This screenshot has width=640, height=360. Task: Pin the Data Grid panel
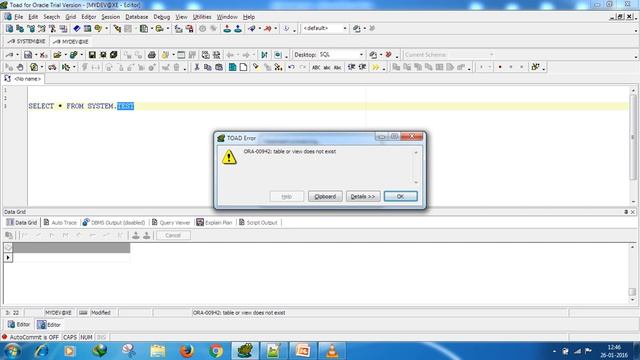[x=626, y=212]
